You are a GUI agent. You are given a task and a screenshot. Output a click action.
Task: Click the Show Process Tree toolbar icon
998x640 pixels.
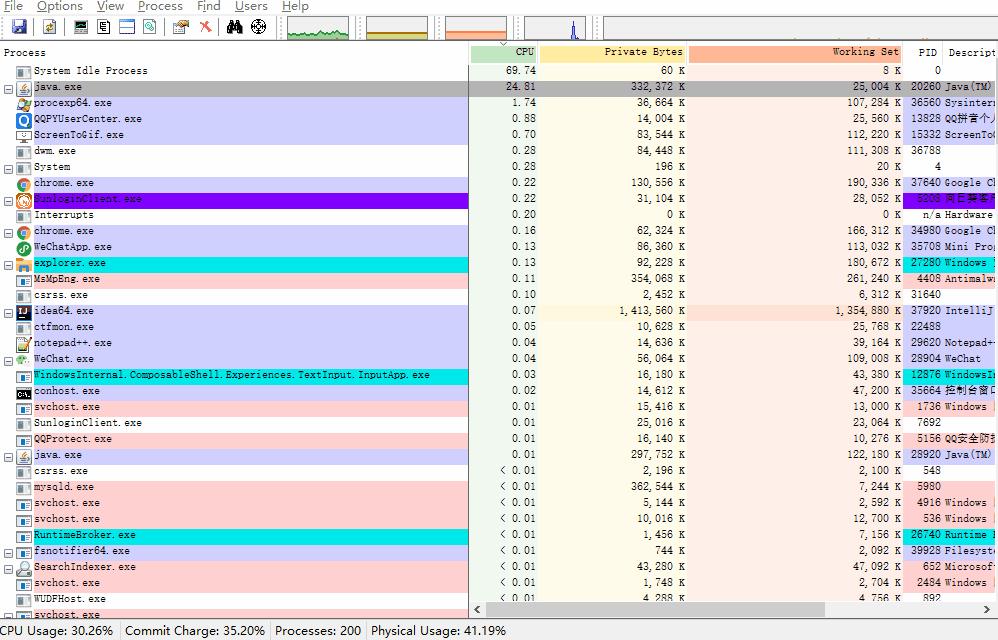[104, 27]
